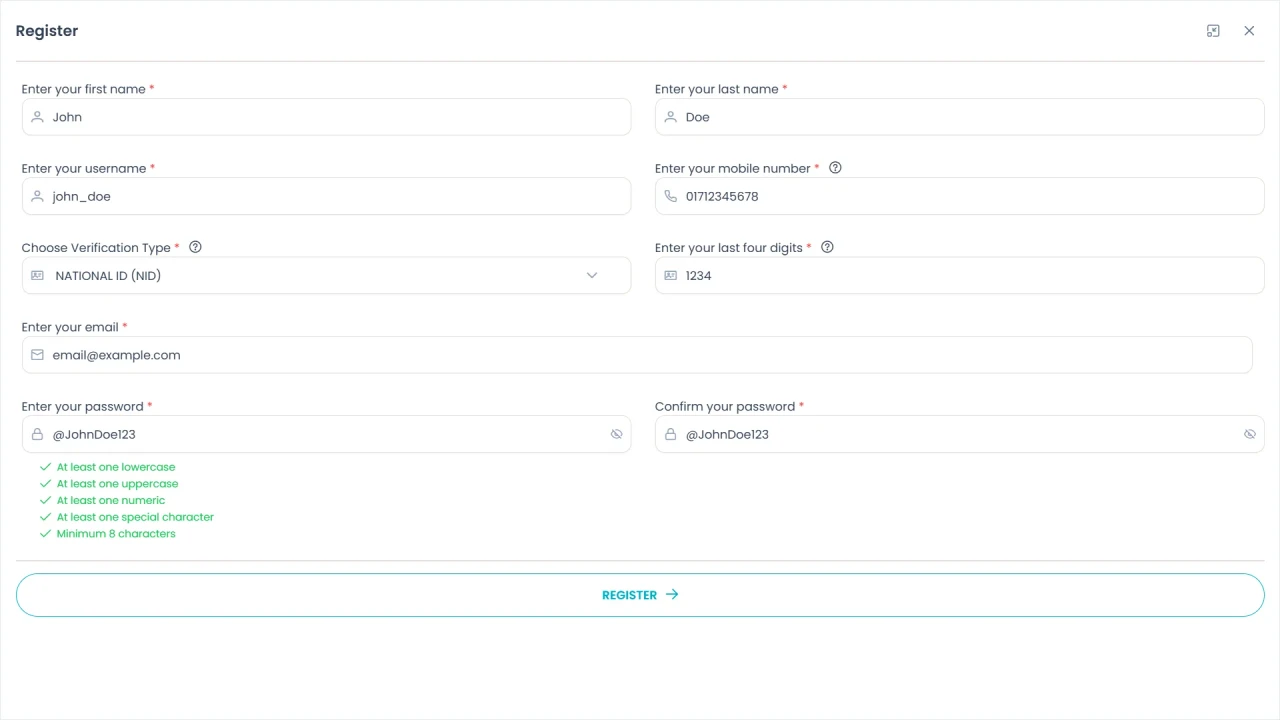Click the ID card icon in Verification Type

click(x=37, y=275)
